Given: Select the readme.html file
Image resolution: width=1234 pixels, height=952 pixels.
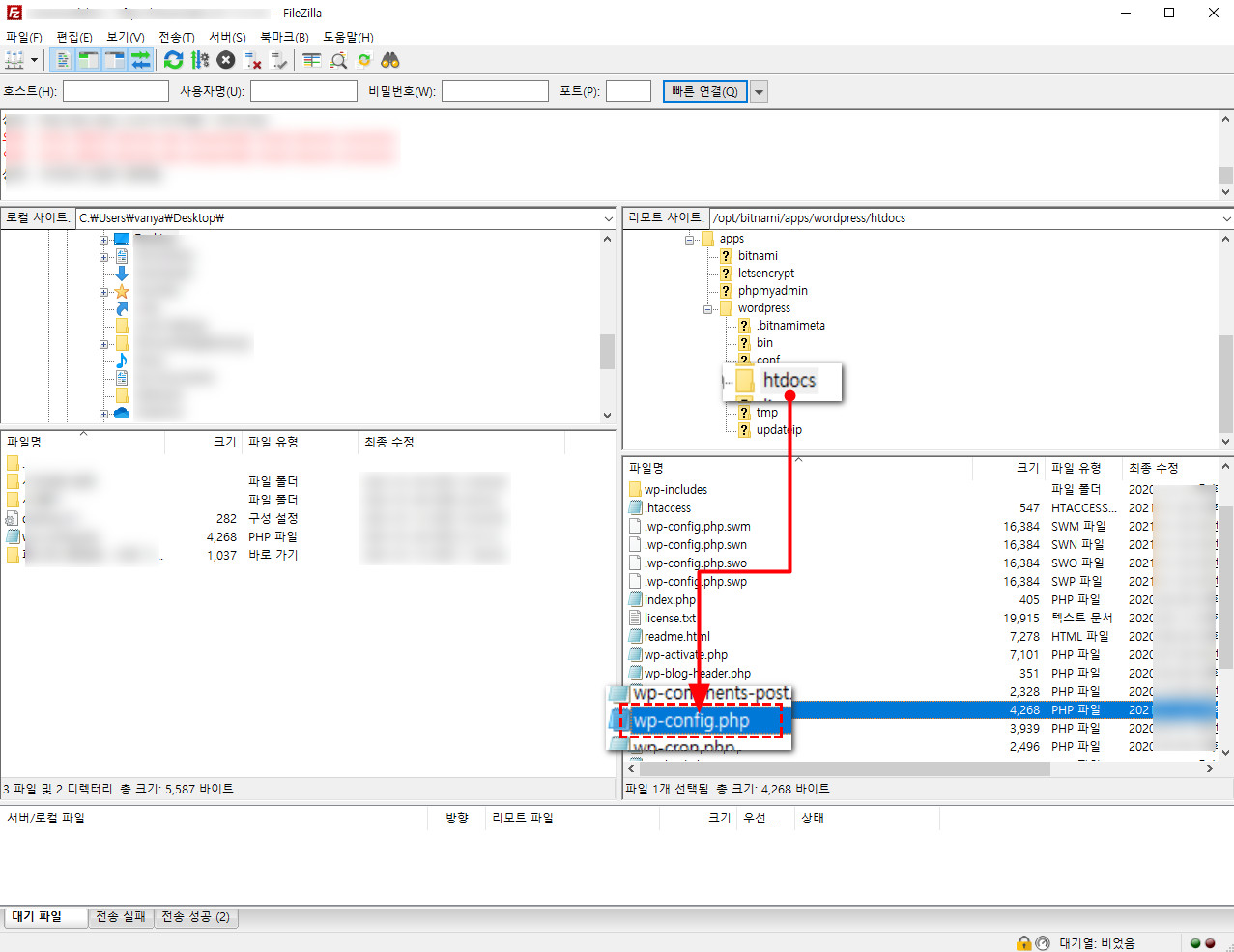Looking at the screenshot, I should tap(676, 637).
